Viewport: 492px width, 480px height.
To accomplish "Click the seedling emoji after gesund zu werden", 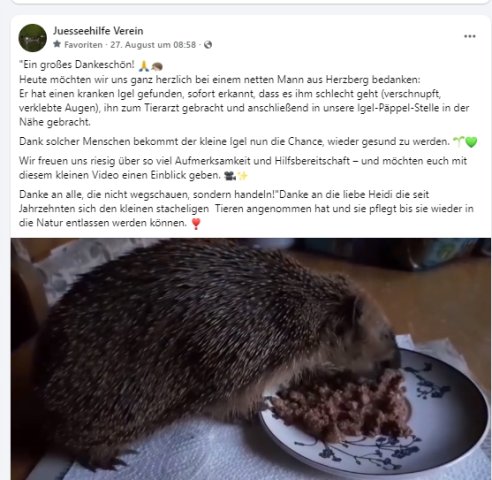I will [458, 142].
